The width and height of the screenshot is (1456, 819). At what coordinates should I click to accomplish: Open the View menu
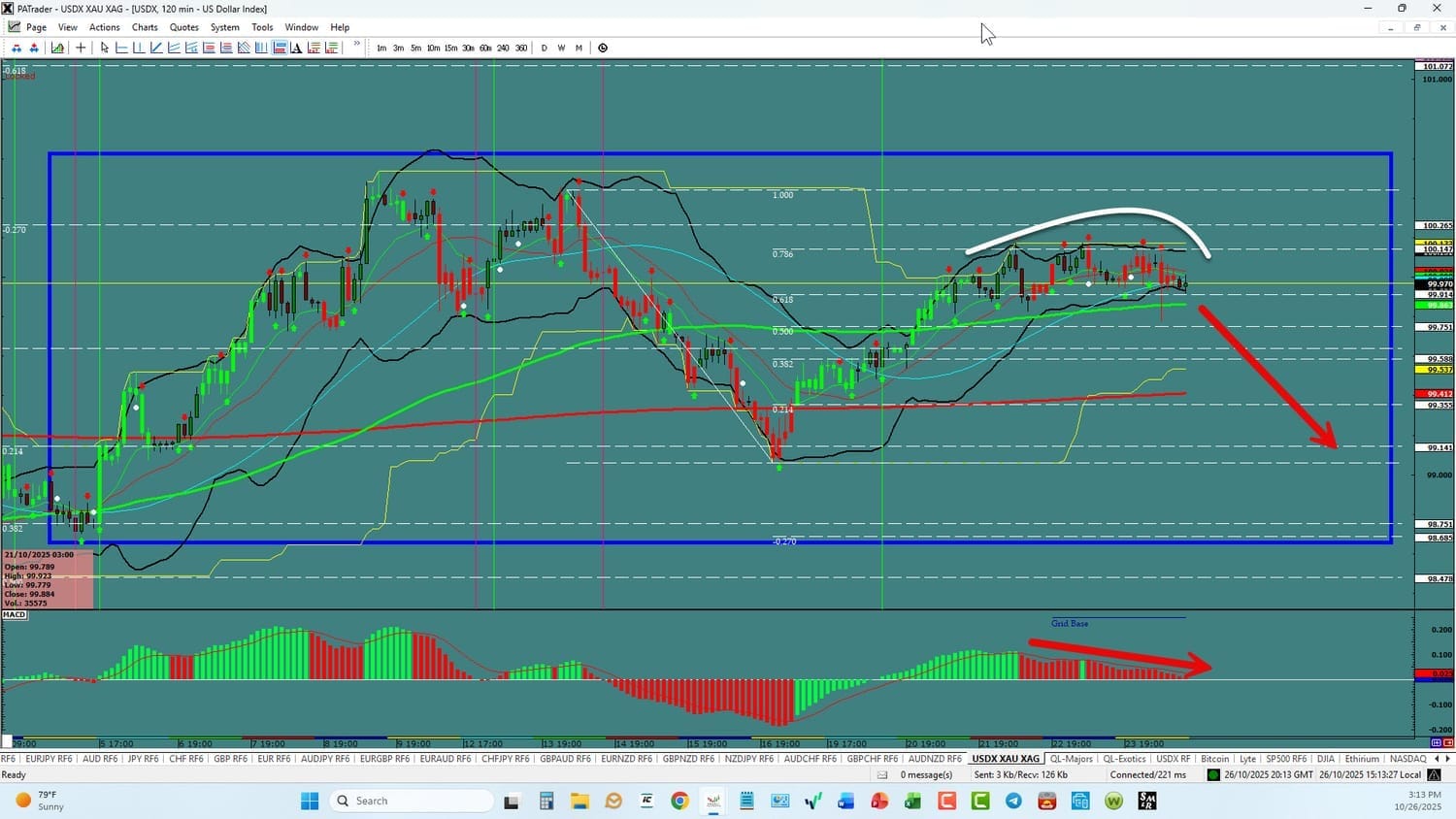(68, 27)
